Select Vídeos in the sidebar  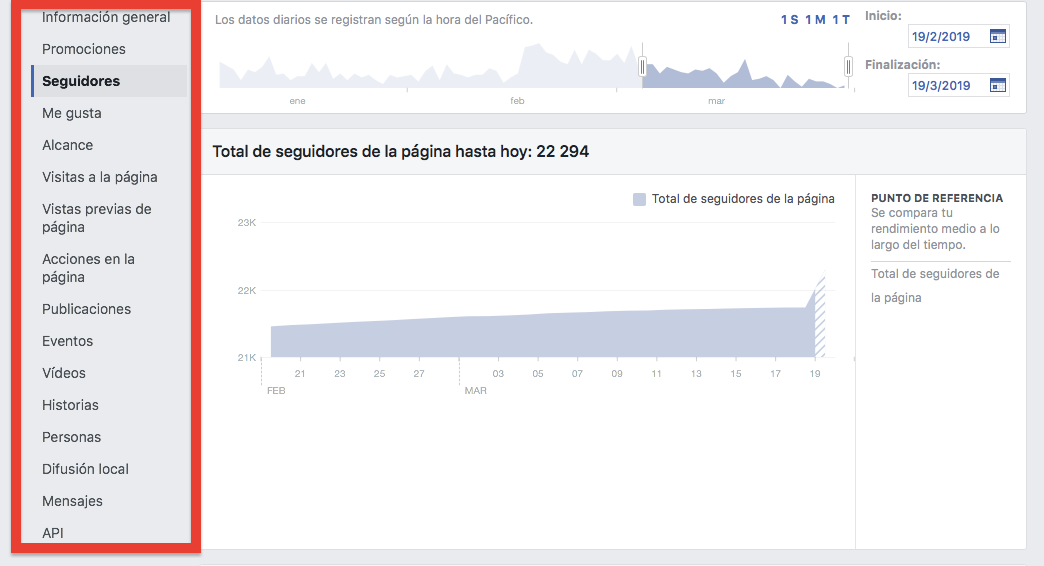(x=64, y=373)
